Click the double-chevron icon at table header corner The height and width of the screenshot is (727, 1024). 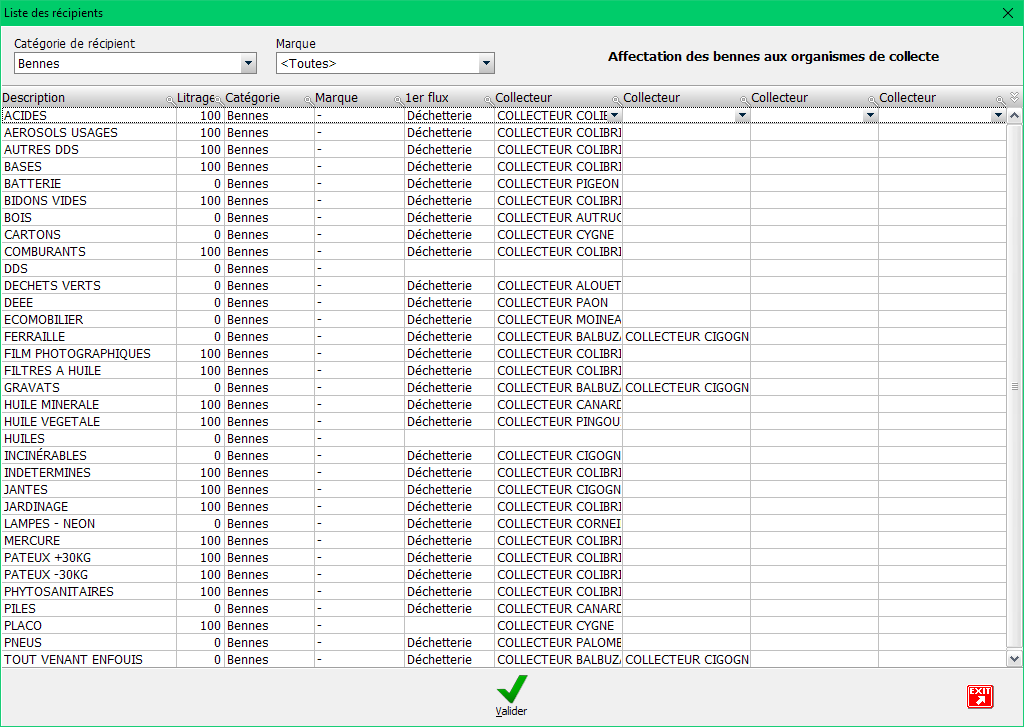[x=1014, y=97]
